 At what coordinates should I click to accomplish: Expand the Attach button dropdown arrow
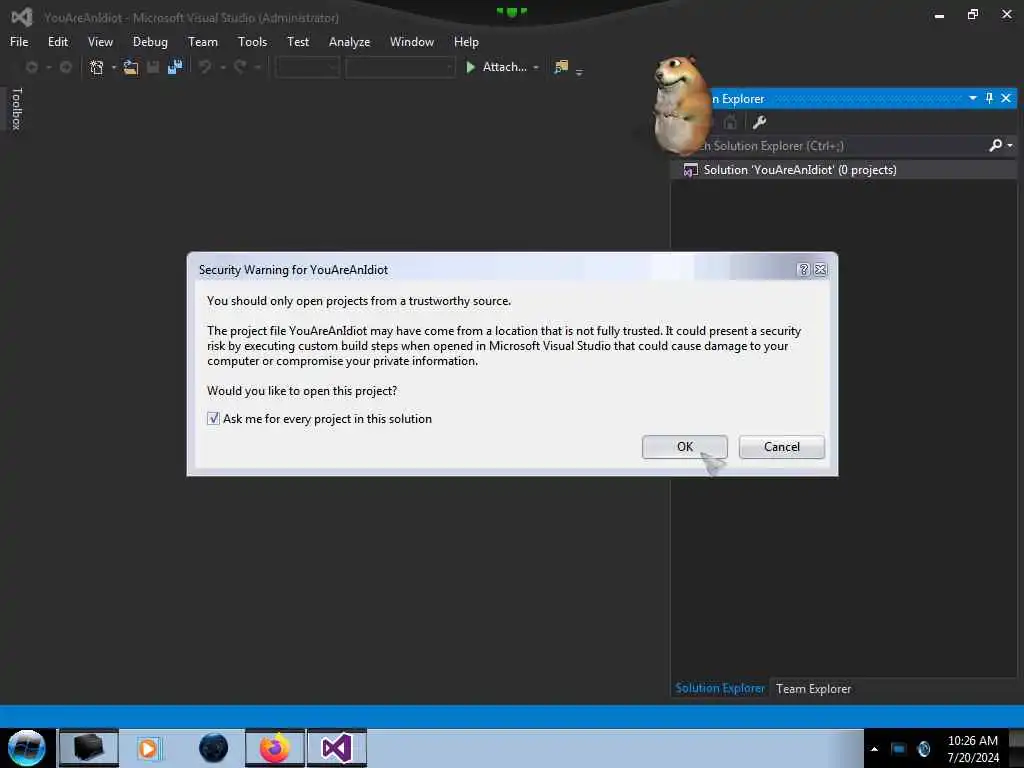pos(536,67)
